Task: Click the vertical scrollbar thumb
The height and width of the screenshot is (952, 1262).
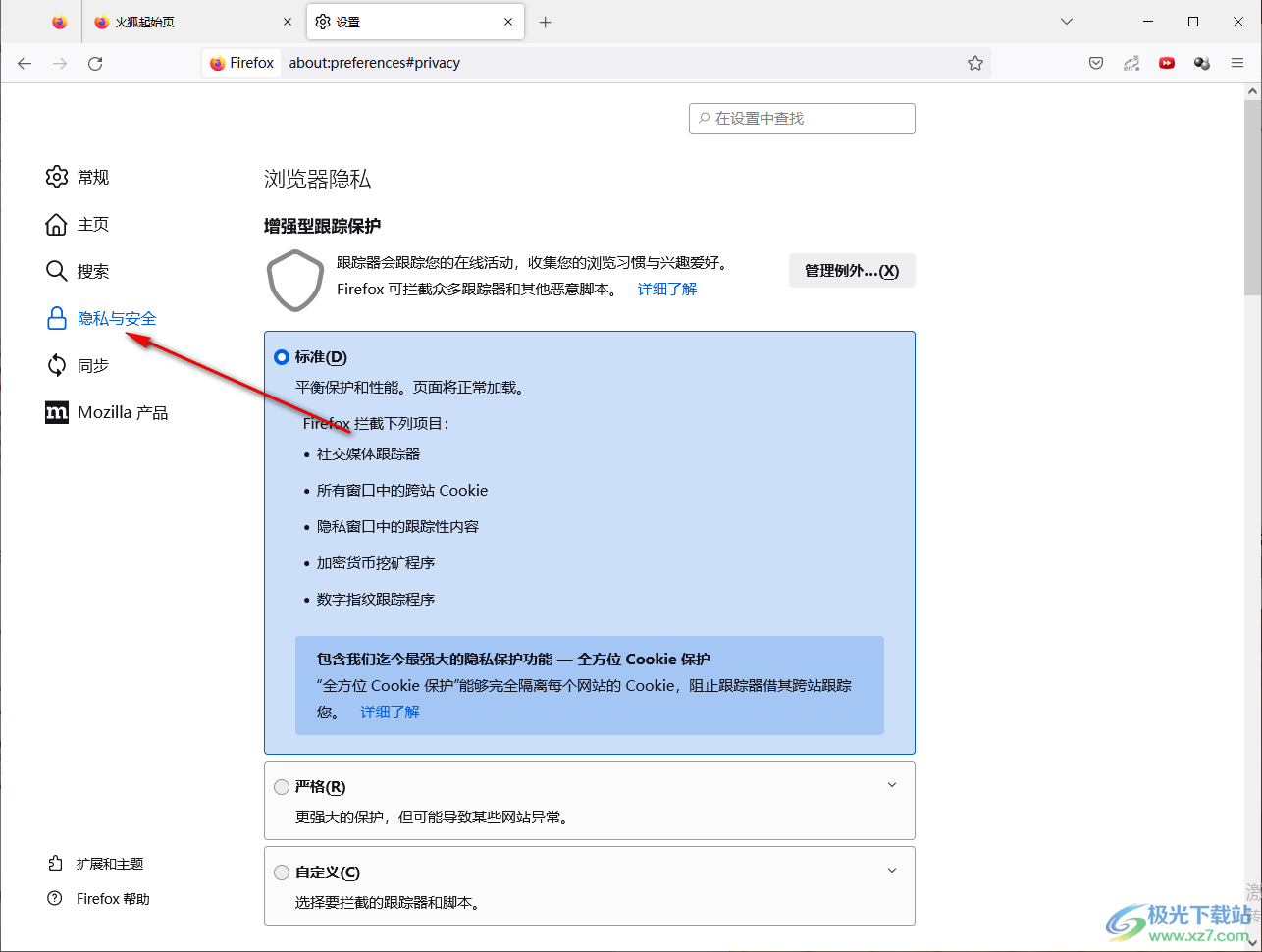Action: [x=1252, y=197]
